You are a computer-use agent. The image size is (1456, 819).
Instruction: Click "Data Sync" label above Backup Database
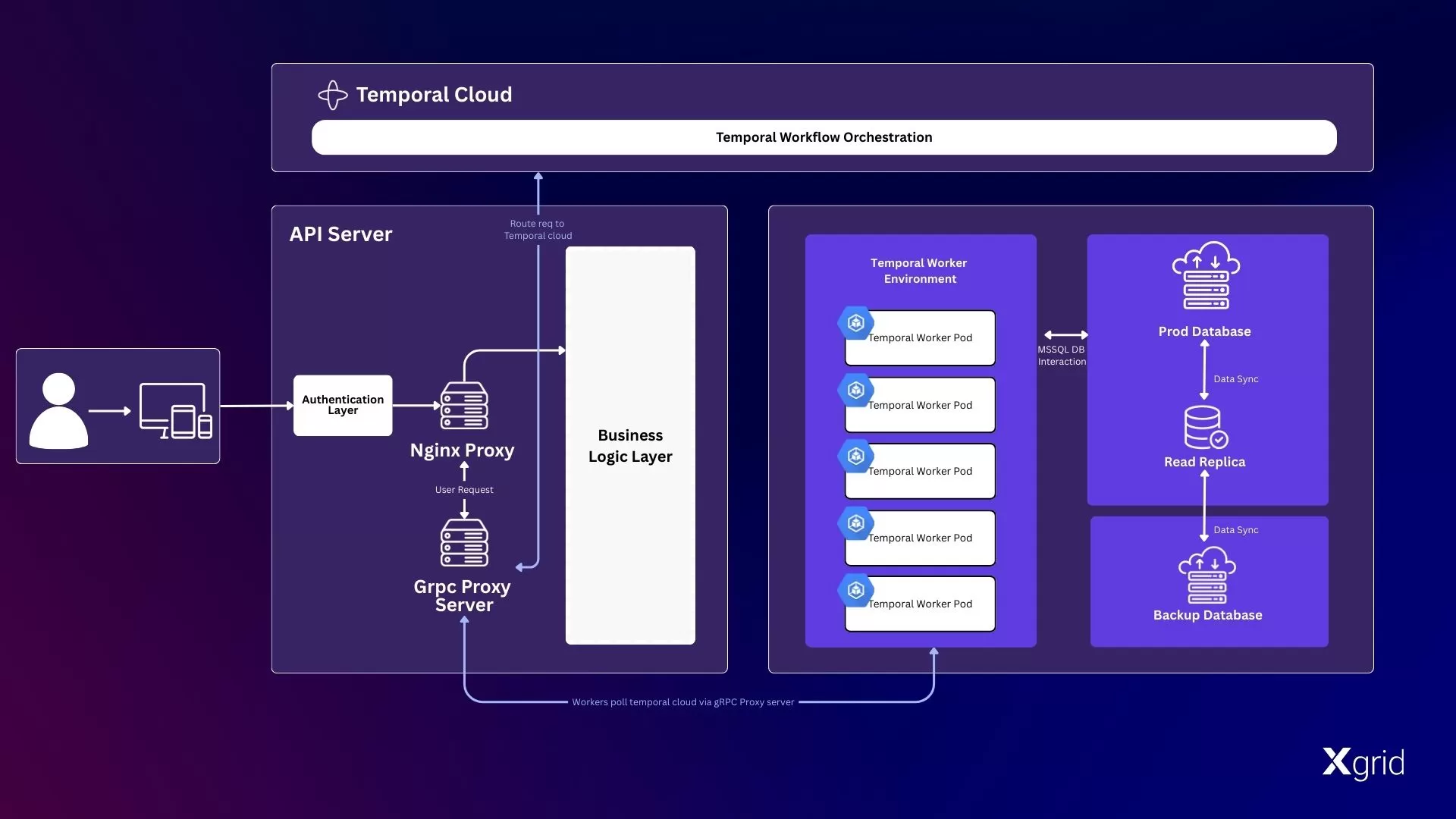coord(1235,530)
